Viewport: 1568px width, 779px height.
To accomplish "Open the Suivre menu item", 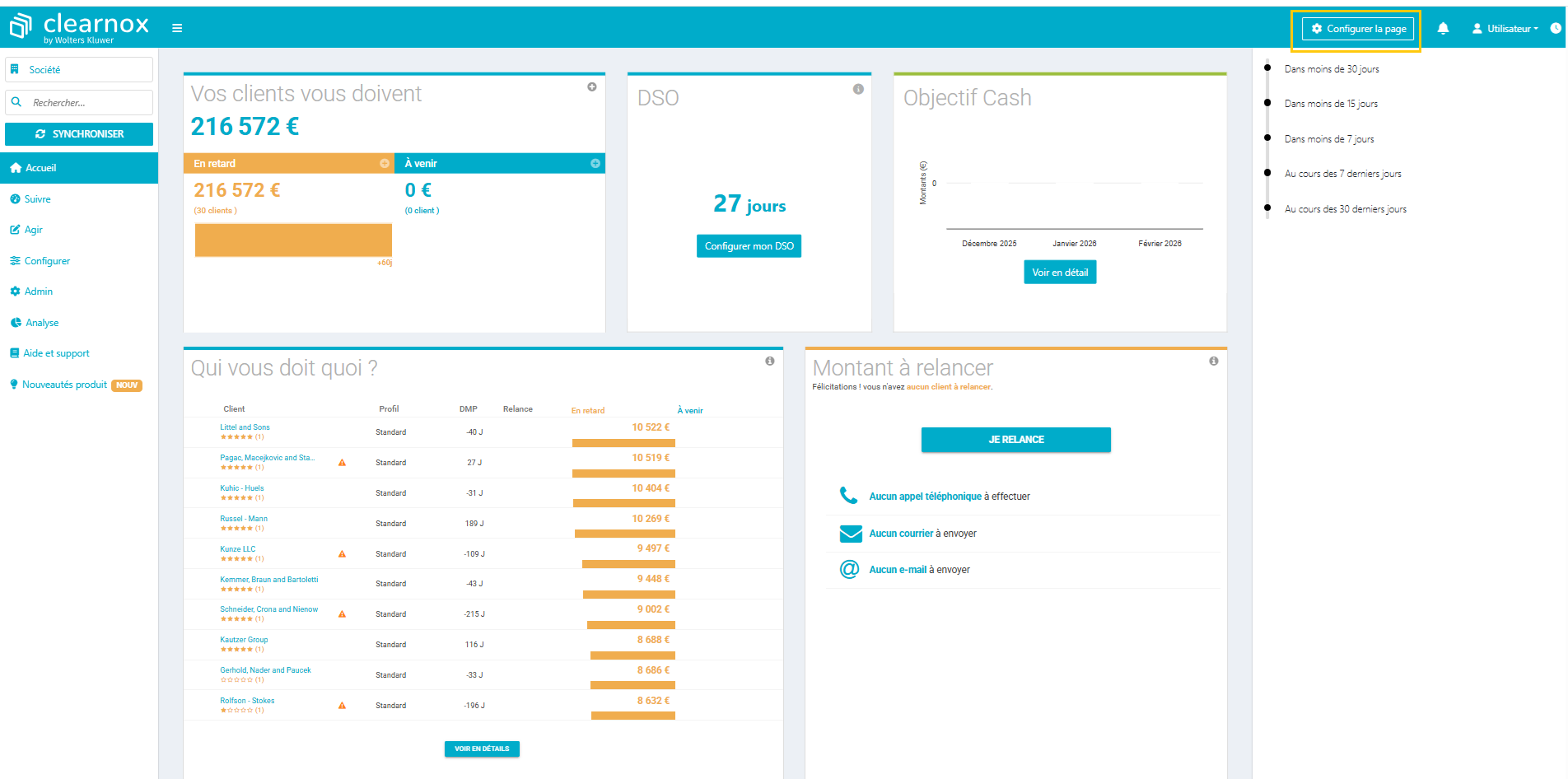I will (30, 199).
